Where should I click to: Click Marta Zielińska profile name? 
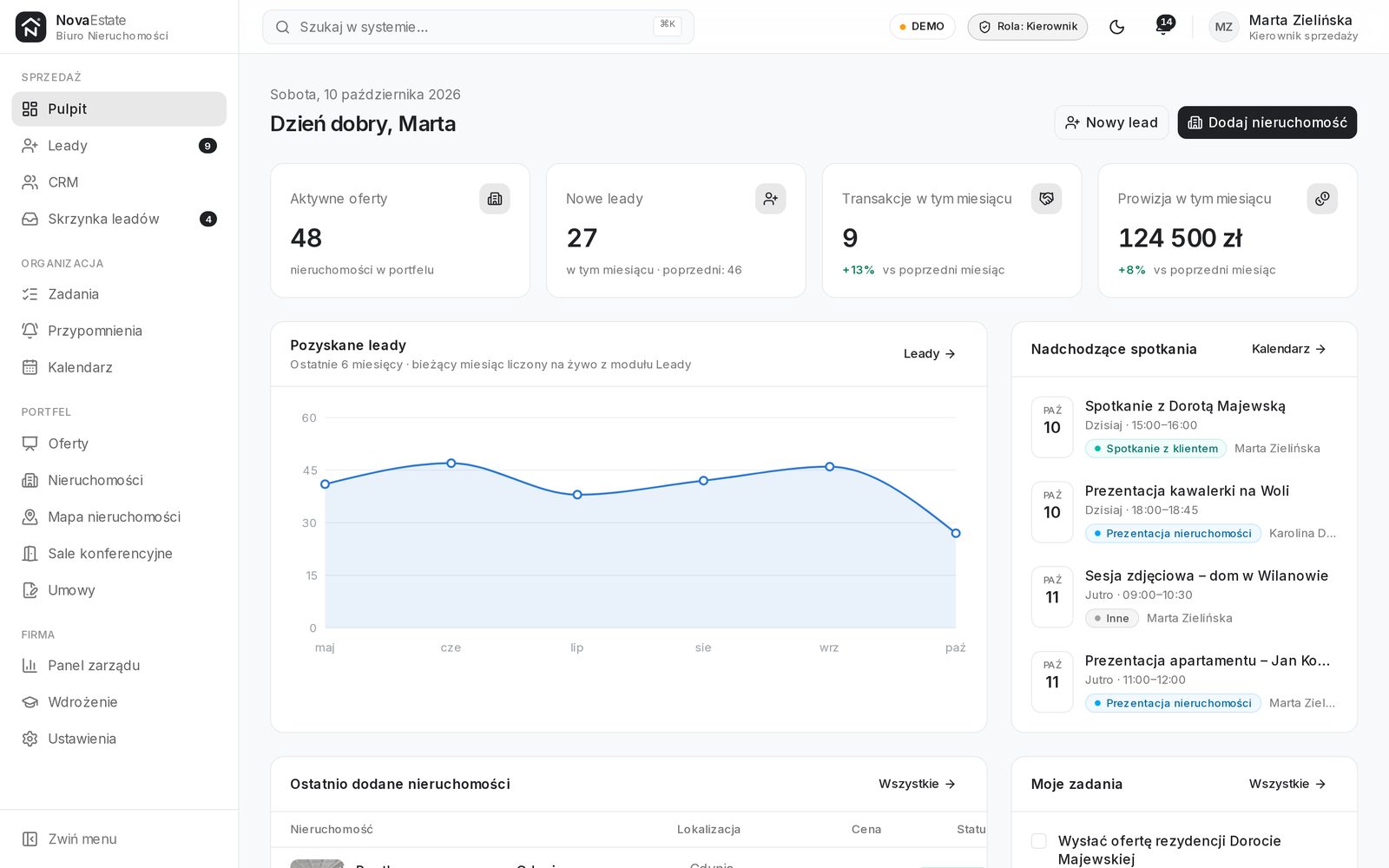[x=1300, y=20]
